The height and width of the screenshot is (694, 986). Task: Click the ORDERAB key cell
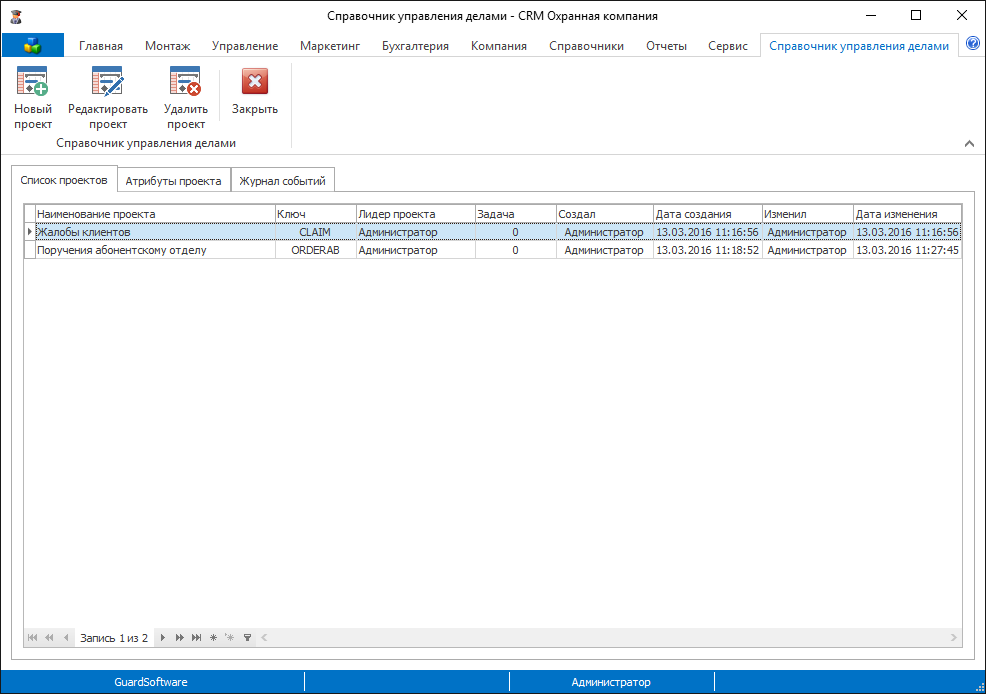316,250
